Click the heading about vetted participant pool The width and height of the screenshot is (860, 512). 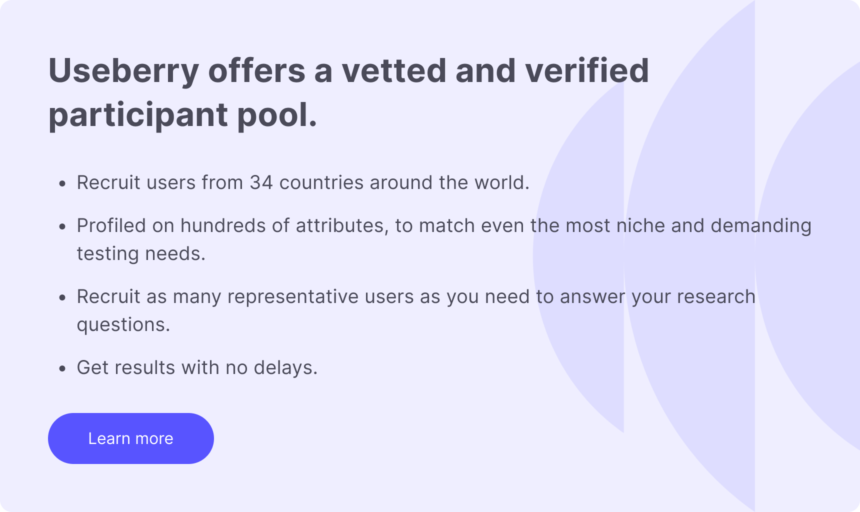(348, 93)
